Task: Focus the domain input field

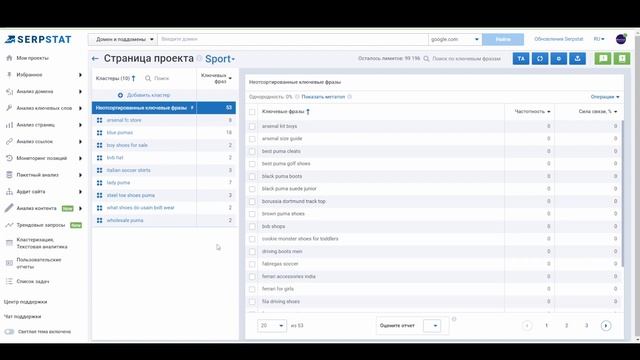Action: (x=293, y=39)
